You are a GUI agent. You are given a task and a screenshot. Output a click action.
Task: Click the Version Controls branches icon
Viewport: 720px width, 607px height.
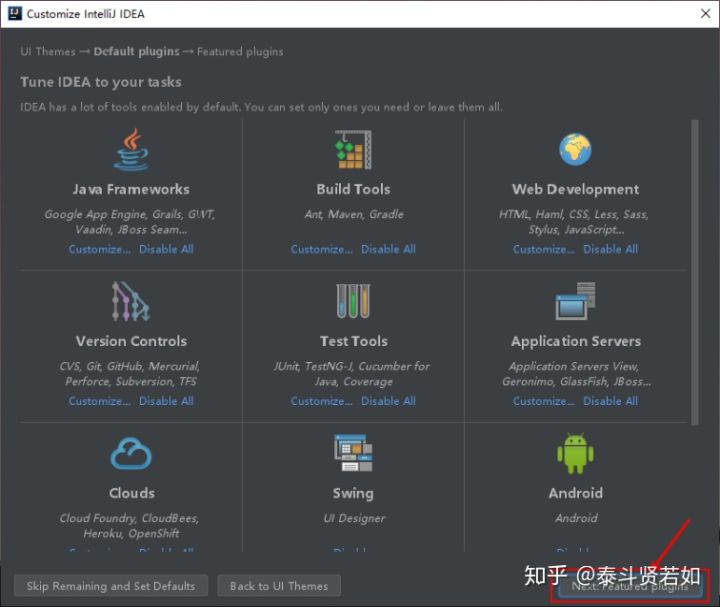131,302
